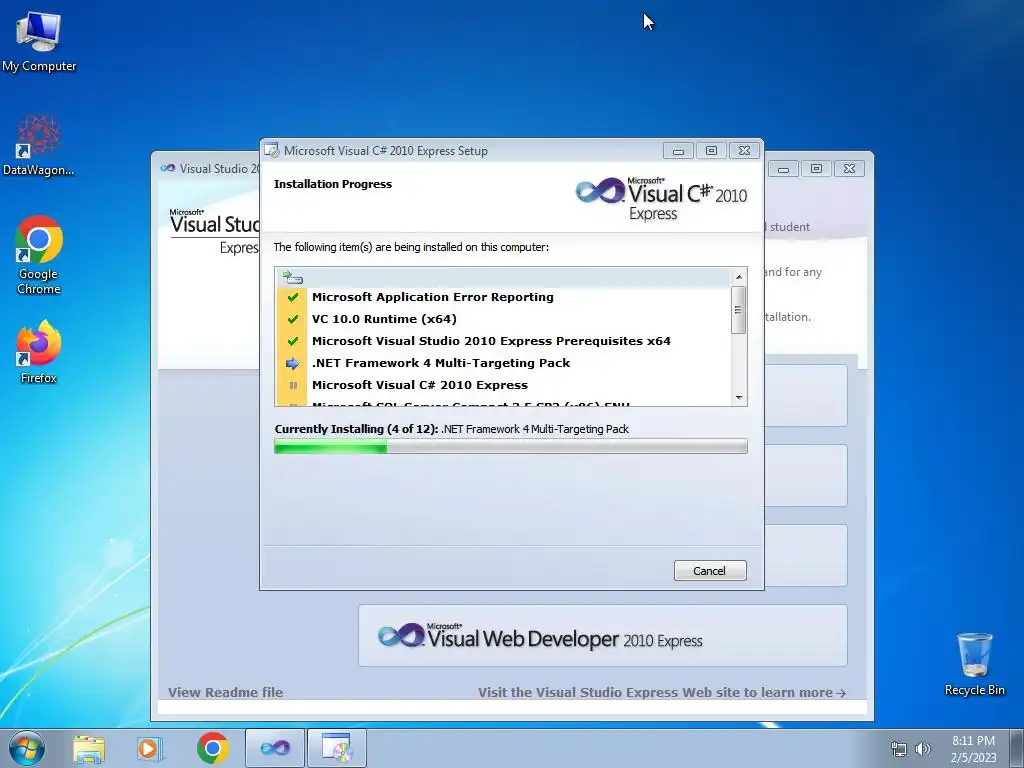Select the VC 10.0 Runtime (x64) row

click(x=503, y=319)
